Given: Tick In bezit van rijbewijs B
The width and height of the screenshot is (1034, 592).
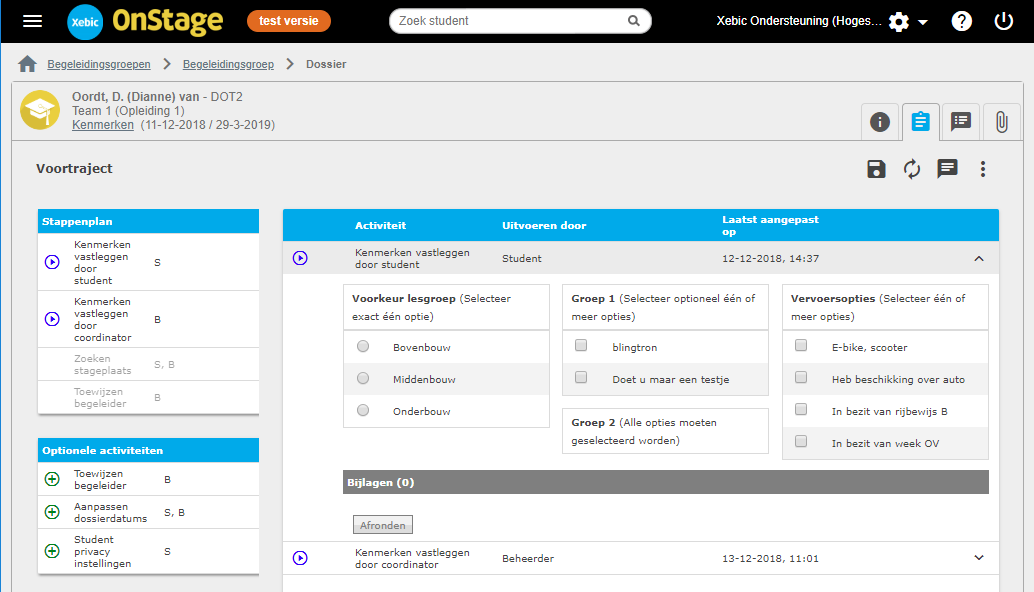Looking at the screenshot, I should (x=801, y=409).
